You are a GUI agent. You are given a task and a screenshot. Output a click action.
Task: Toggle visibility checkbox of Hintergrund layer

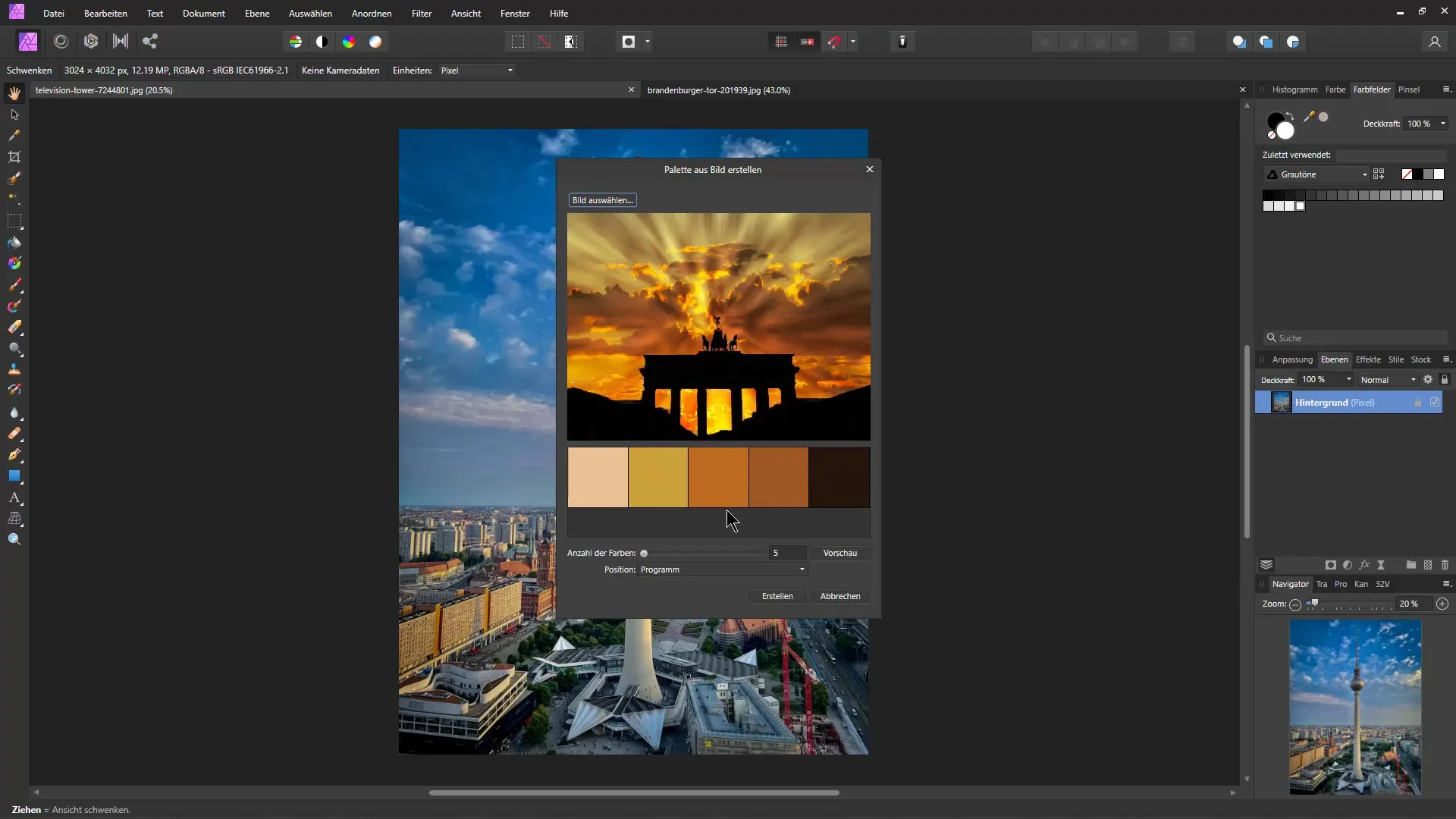click(1435, 403)
